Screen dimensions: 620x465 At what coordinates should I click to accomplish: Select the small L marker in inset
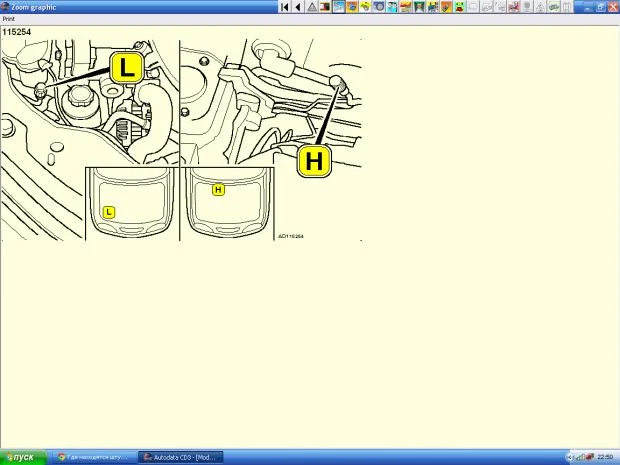(109, 211)
